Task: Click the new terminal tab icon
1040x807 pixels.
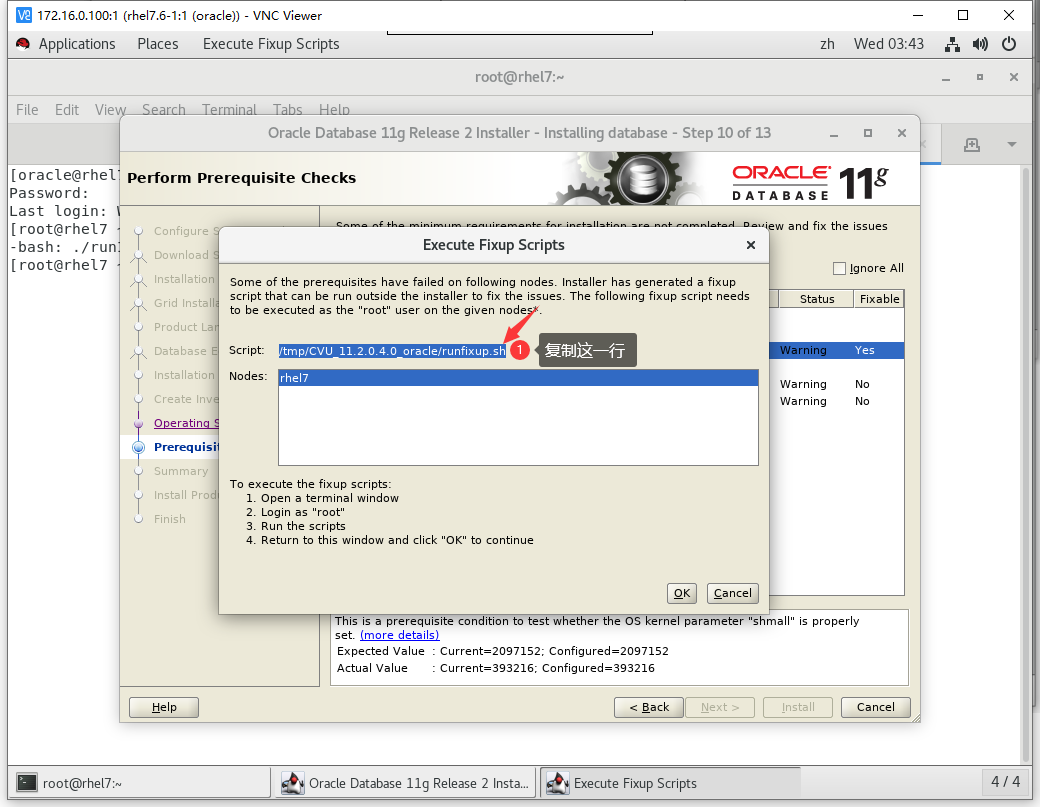Action: coord(972,145)
